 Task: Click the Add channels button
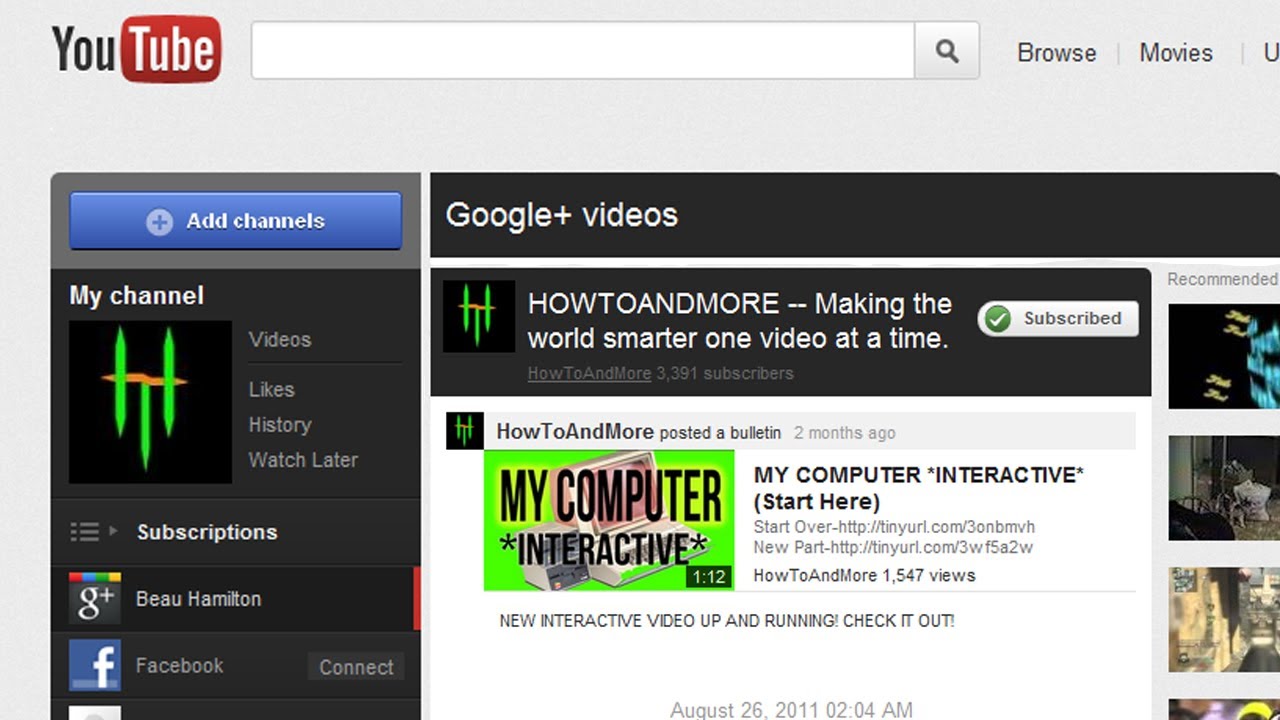coord(235,221)
